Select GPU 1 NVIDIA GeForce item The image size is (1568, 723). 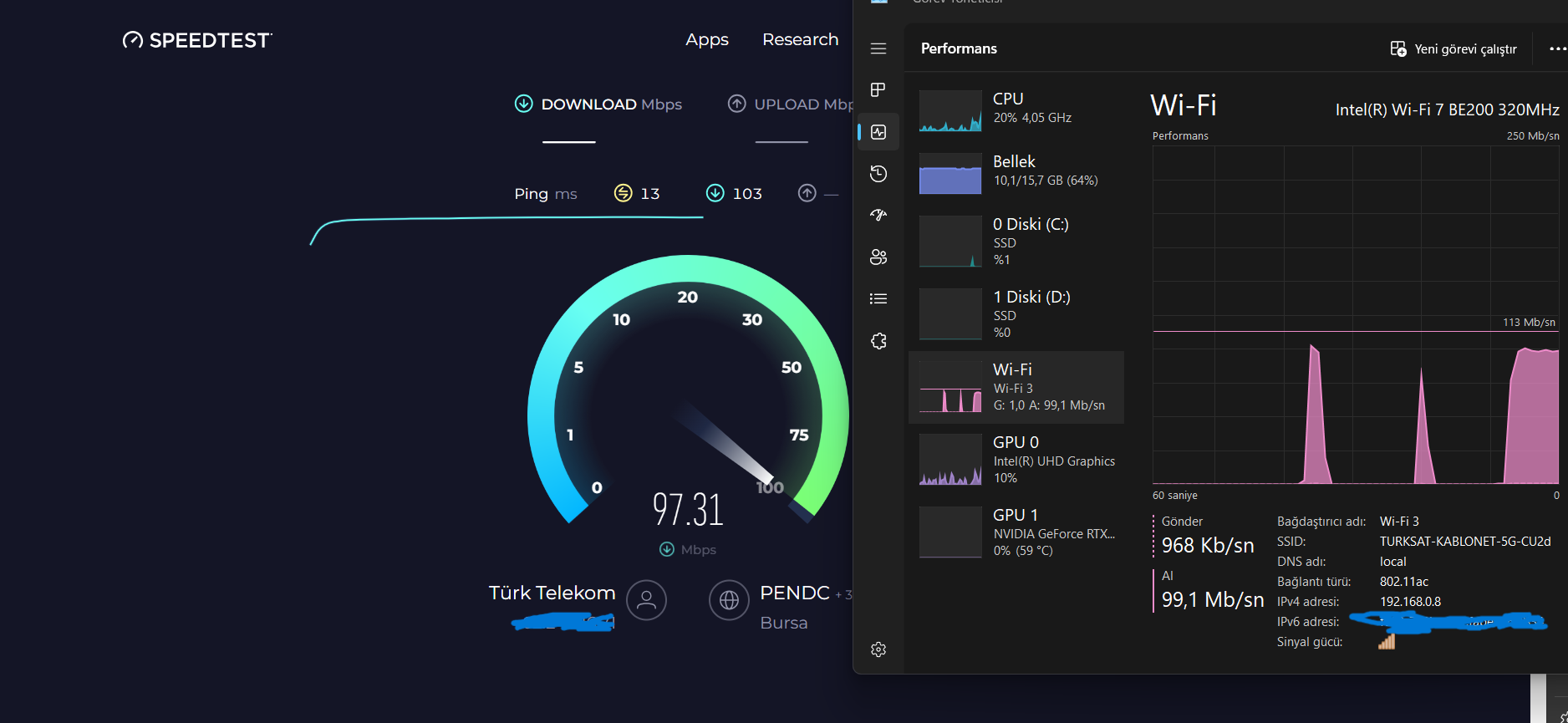pyautogui.click(x=1016, y=532)
